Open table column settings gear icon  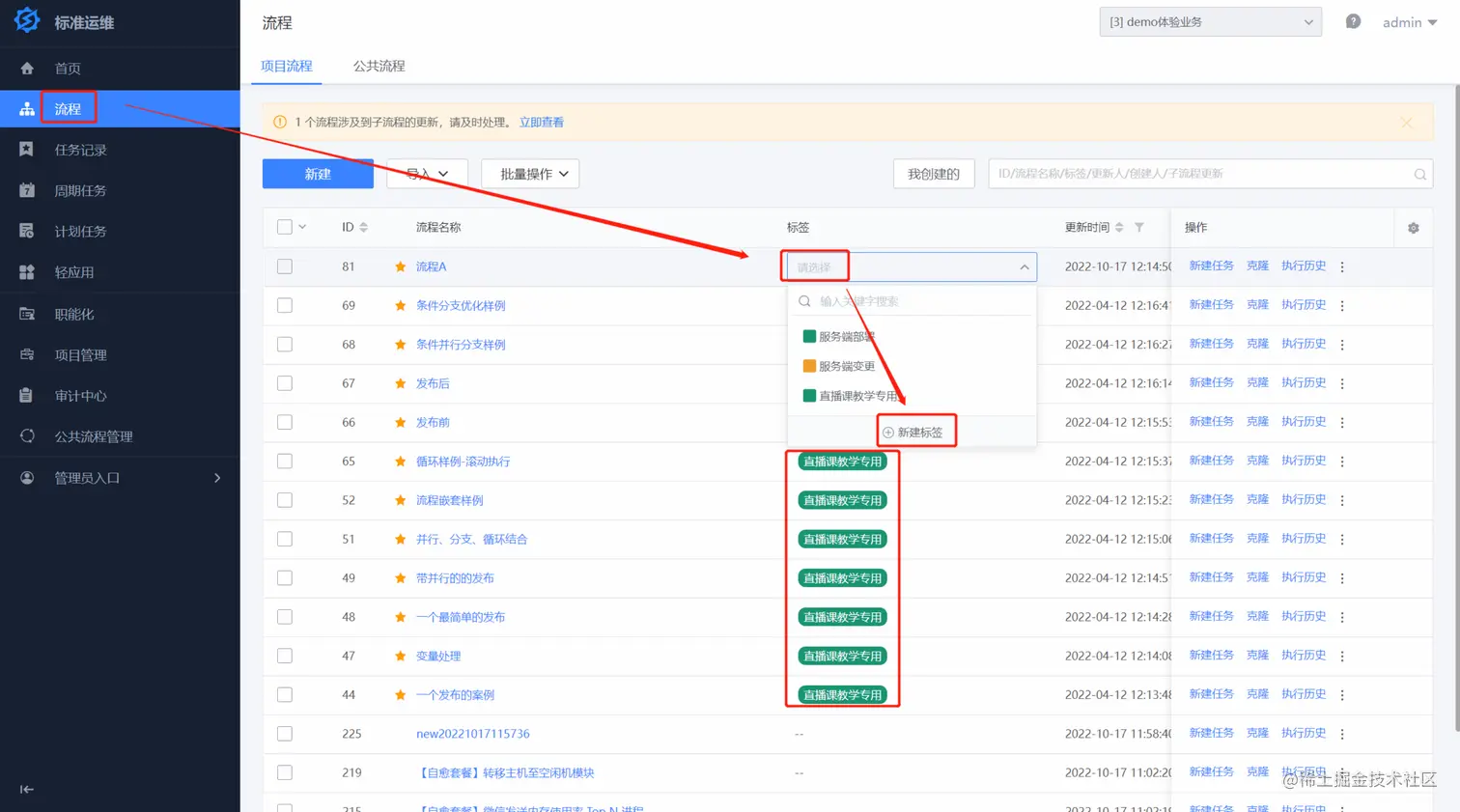tap(1413, 228)
